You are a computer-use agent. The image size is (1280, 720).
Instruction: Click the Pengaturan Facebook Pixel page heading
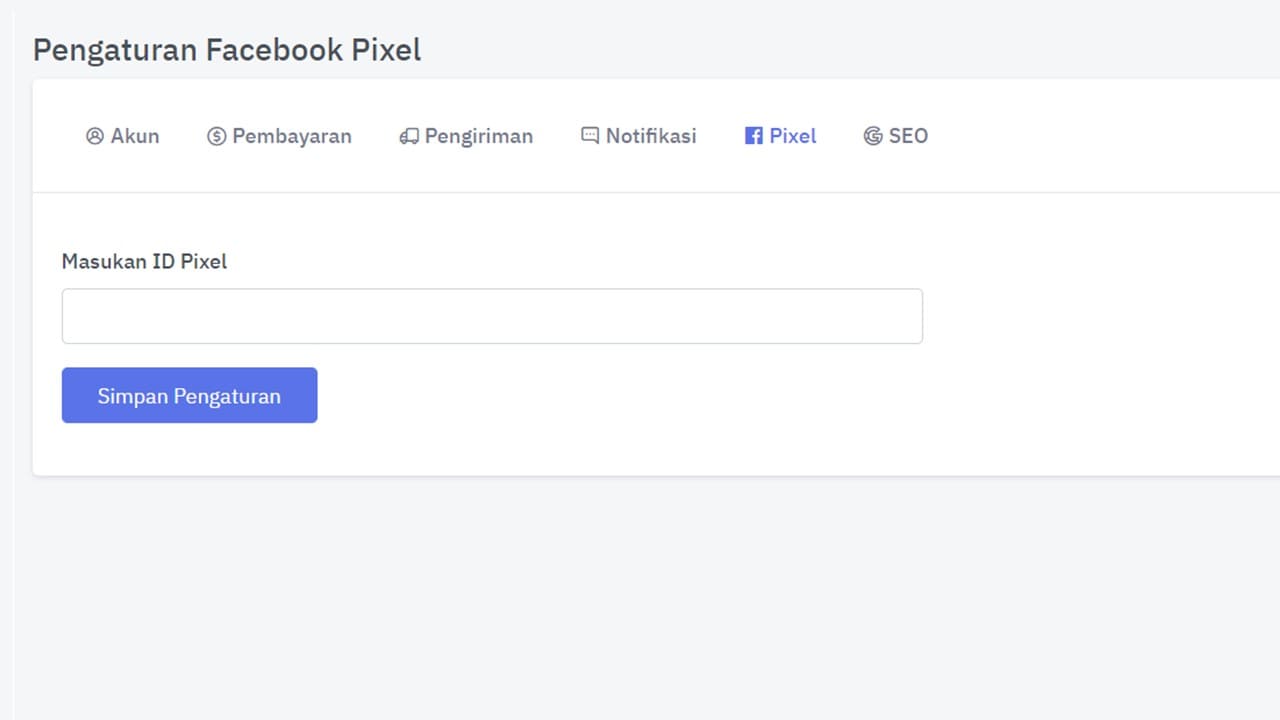(x=227, y=50)
